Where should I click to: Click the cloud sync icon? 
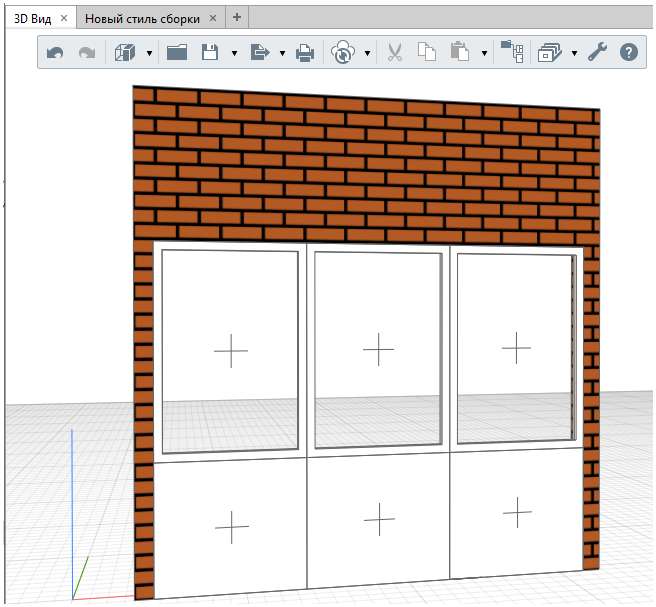(343, 53)
